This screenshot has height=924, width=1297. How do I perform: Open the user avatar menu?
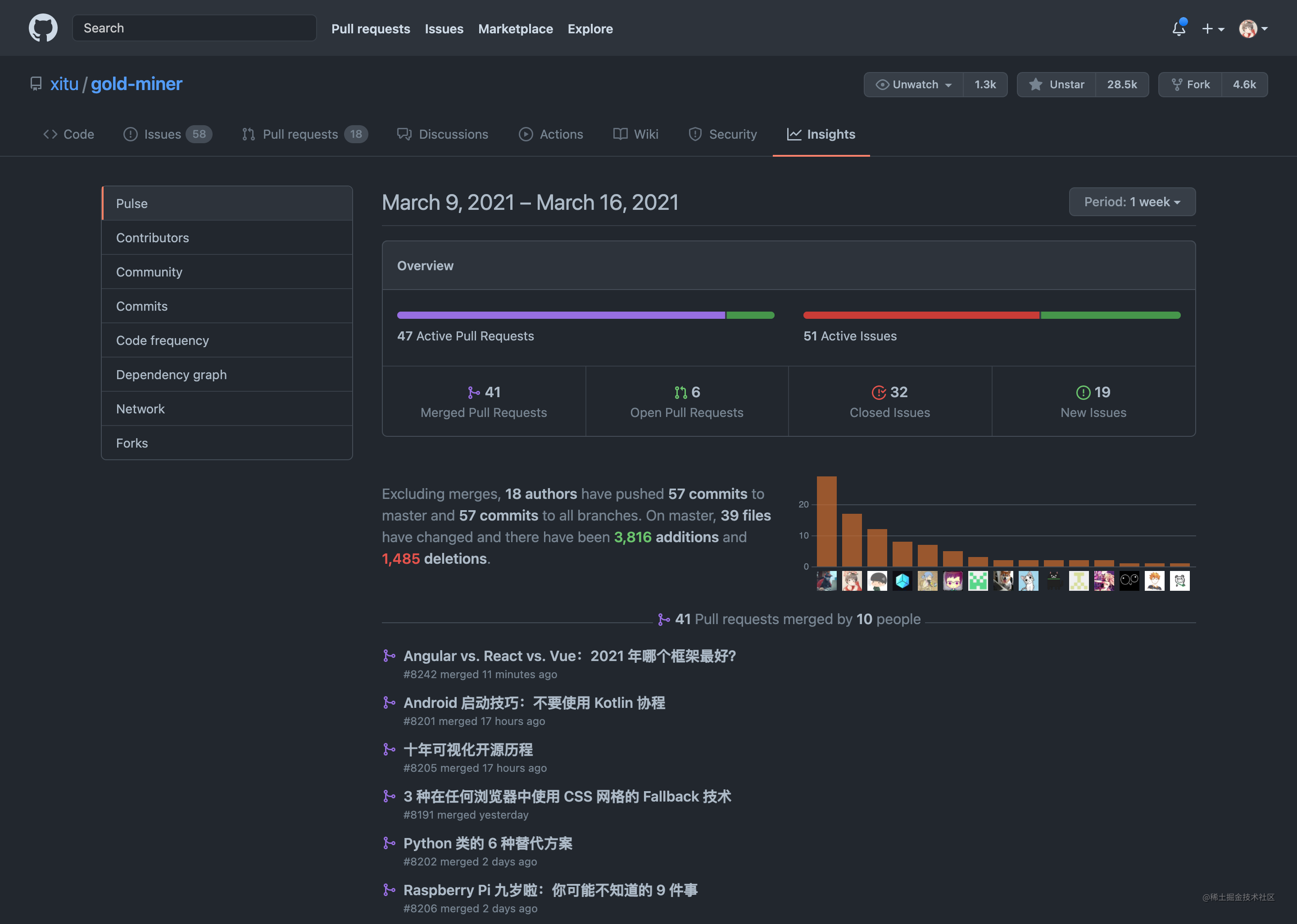point(1253,28)
